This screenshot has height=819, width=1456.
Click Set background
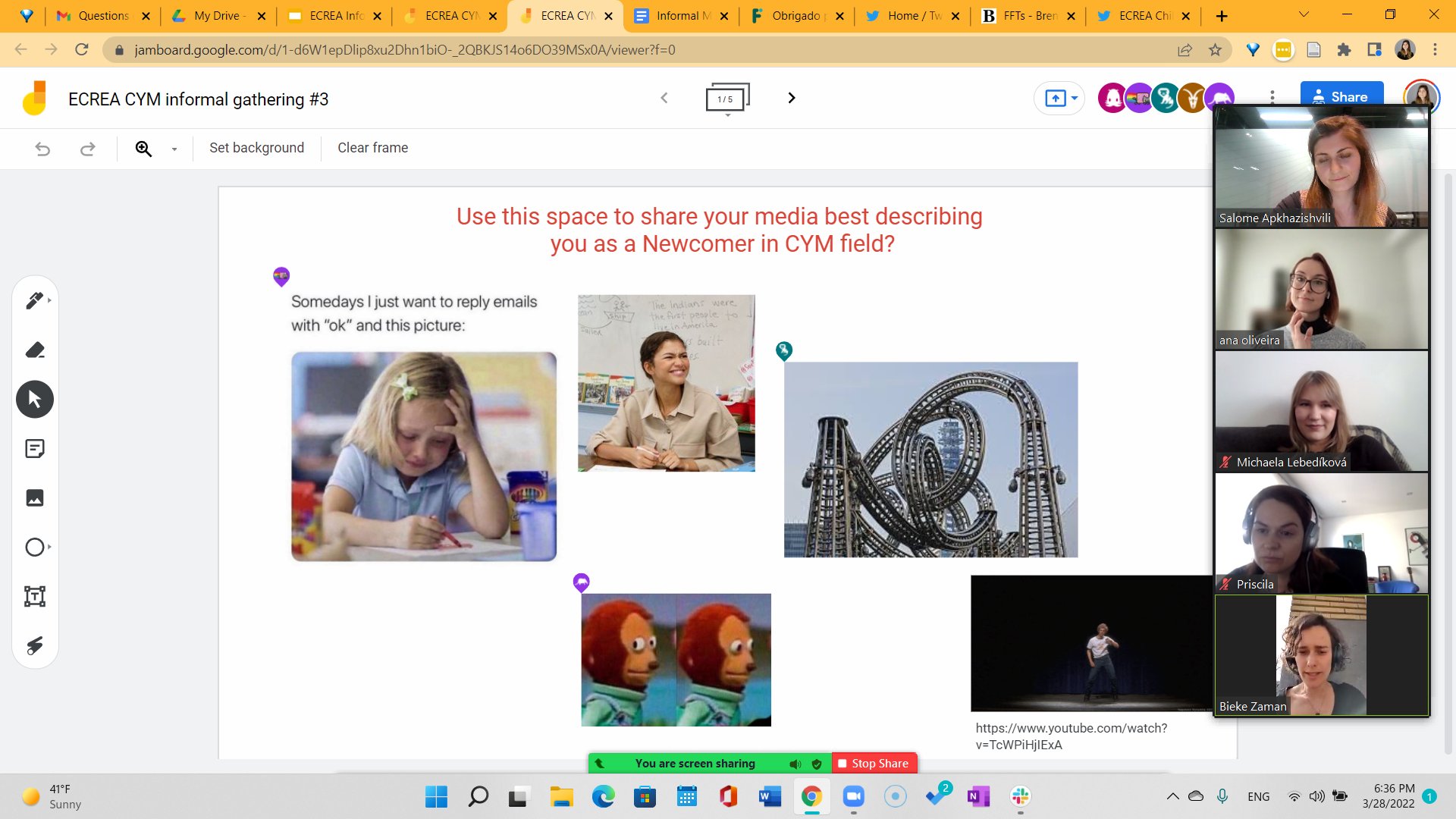tap(256, 148)
